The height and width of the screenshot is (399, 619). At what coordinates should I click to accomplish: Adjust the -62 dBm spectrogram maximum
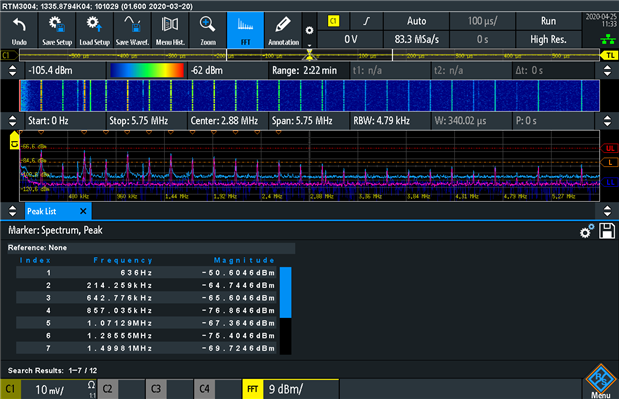point(228,71)
